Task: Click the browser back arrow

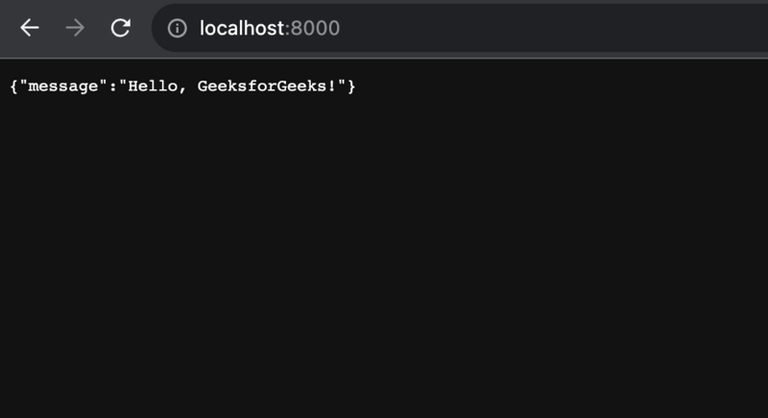Action: click(30, 28)
